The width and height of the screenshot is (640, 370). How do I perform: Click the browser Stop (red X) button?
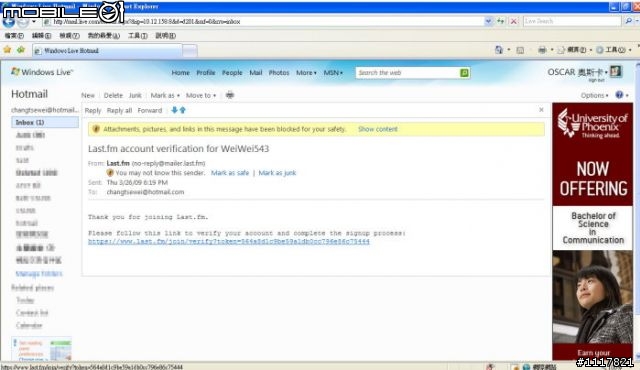click(514, 21)
